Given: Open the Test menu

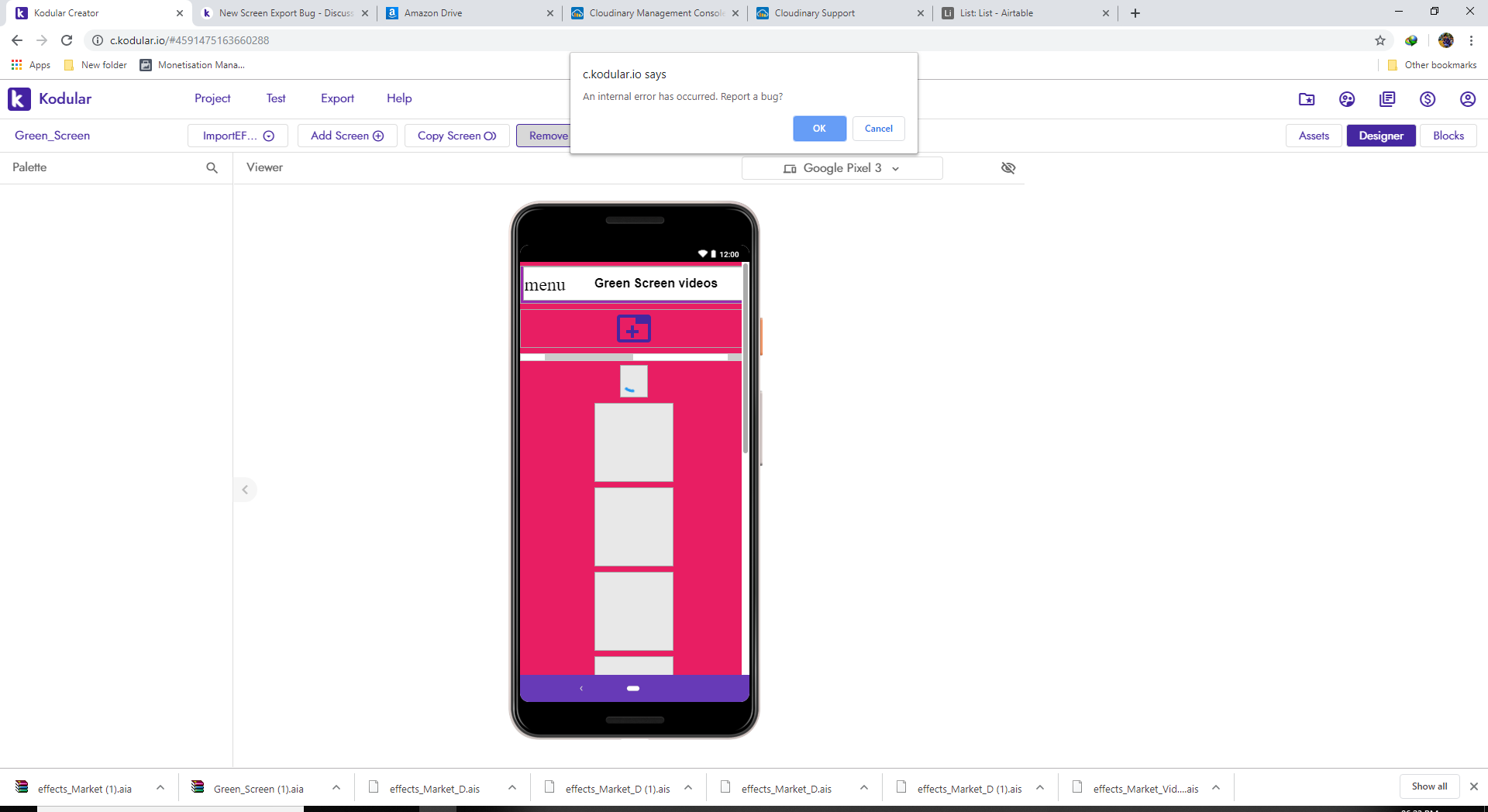Looking at the screenshot, I should point(276,98).
